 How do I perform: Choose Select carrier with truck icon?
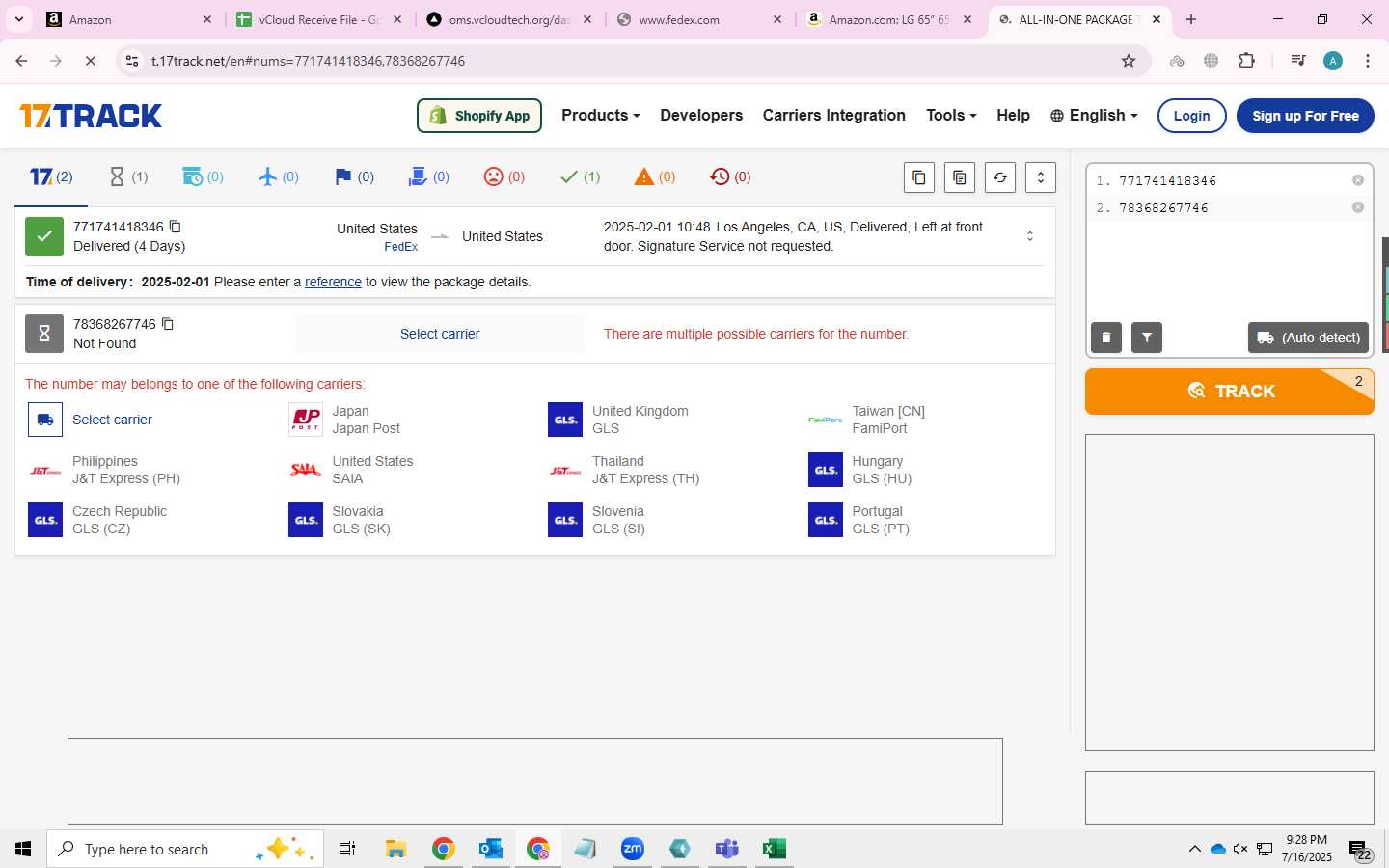[x=92, y=420]
